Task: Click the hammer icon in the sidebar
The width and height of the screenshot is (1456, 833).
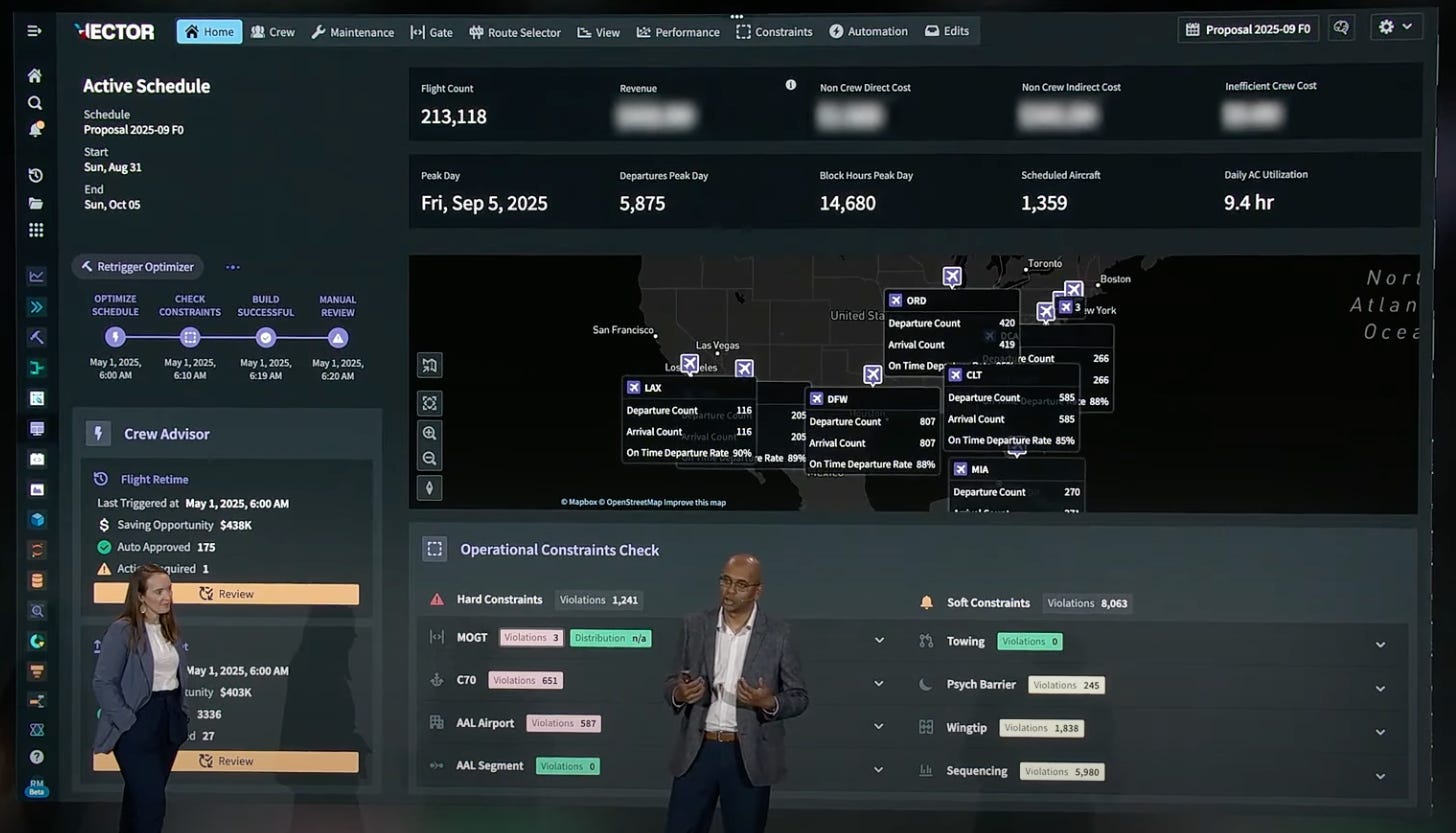Action: (x=37, y=337)
